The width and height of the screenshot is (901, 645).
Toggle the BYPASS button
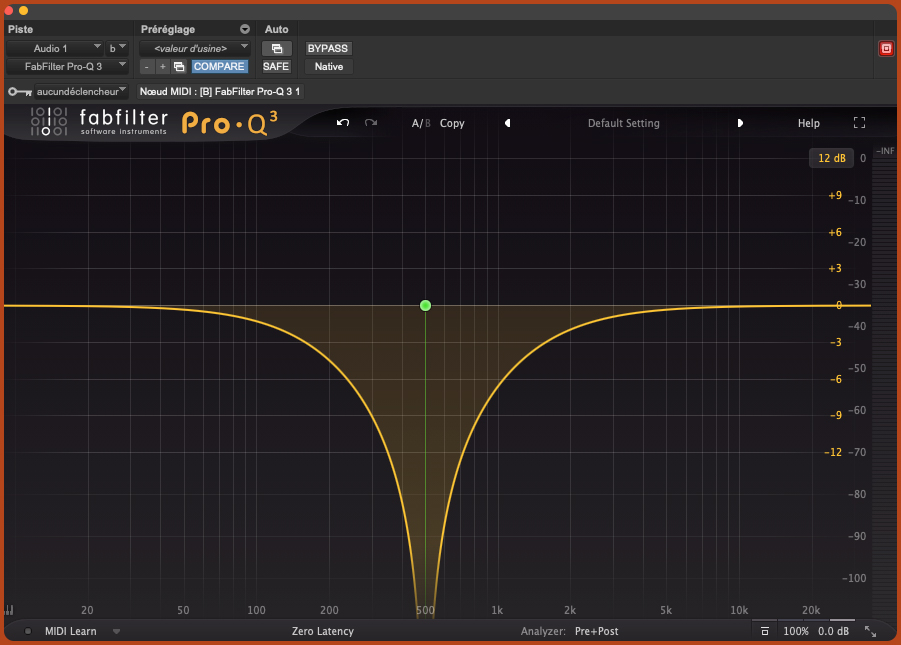click(x=328, y=48)
